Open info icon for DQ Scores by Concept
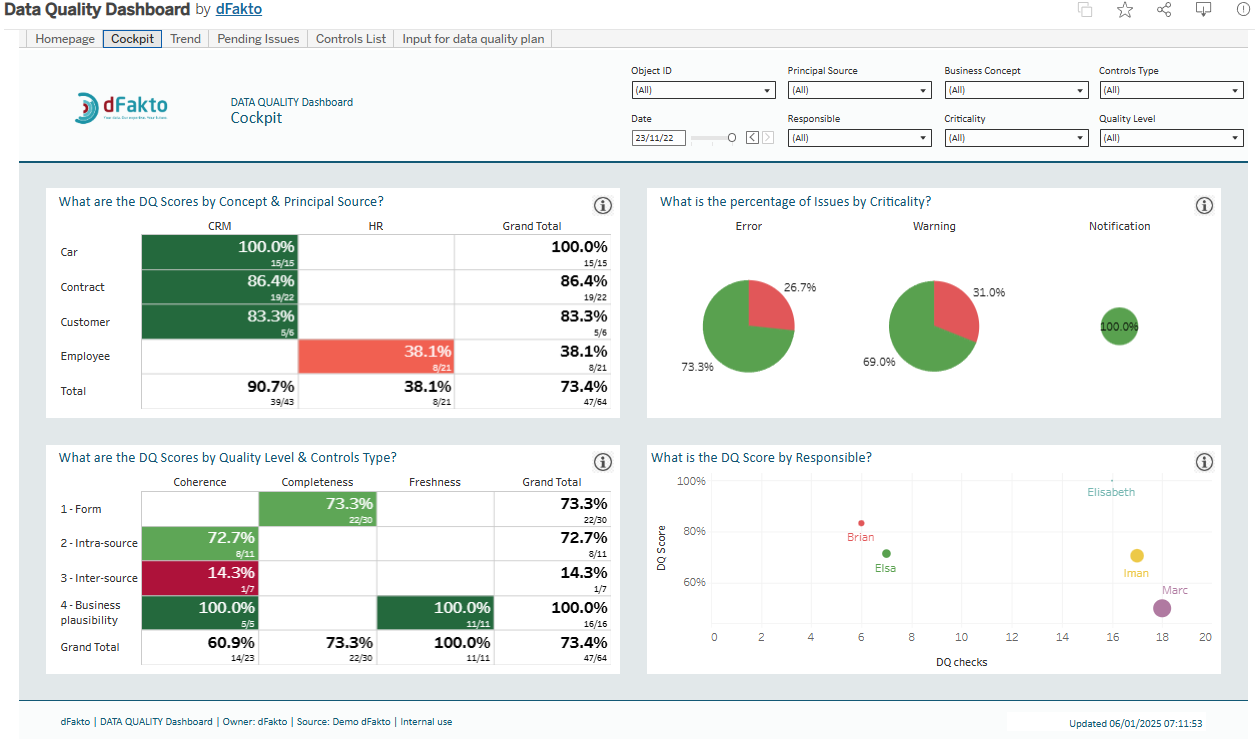1255x739 pixels. point(603,205)
